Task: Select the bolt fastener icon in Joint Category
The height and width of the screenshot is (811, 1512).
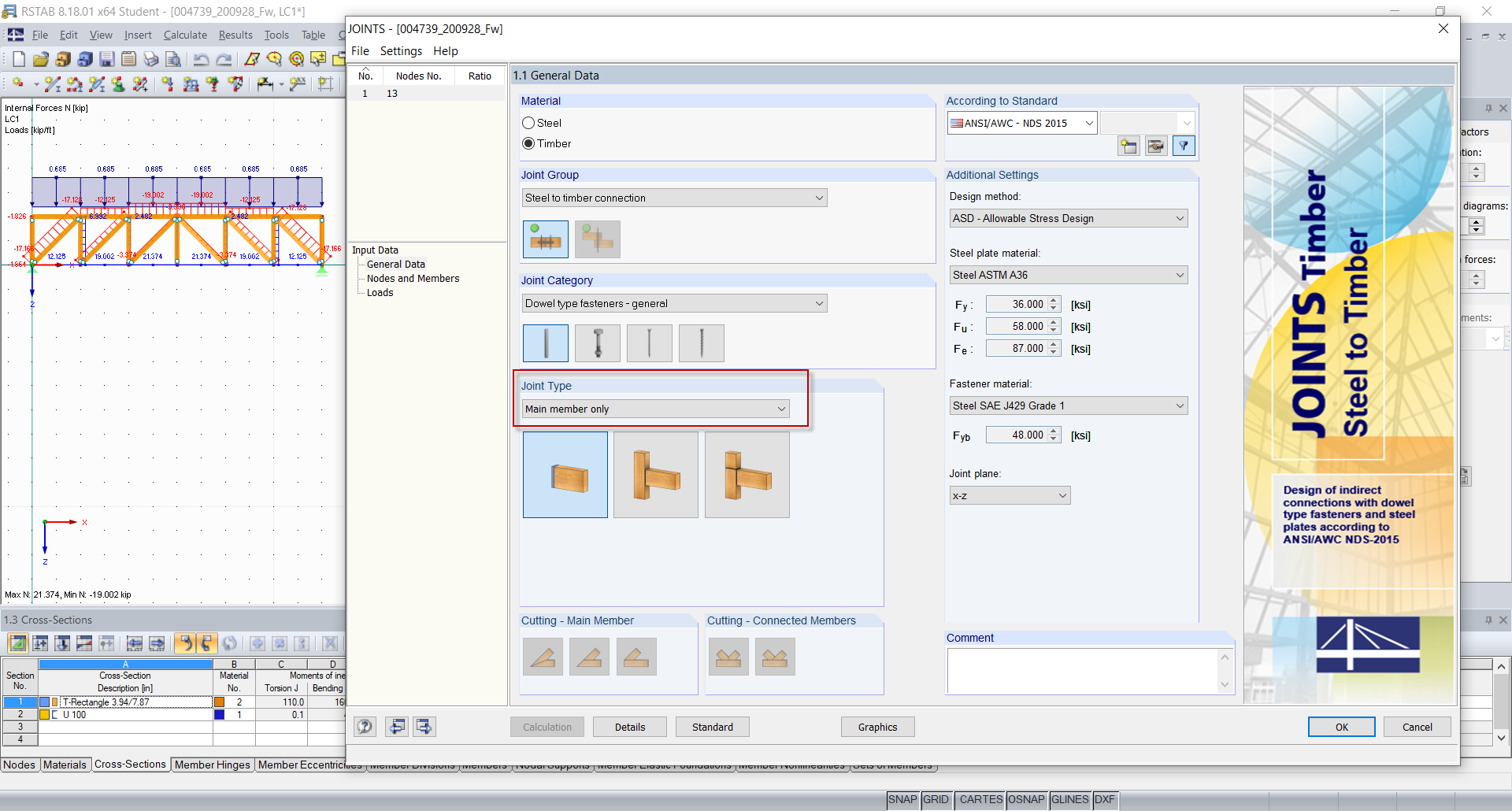Action: [597, 343]
